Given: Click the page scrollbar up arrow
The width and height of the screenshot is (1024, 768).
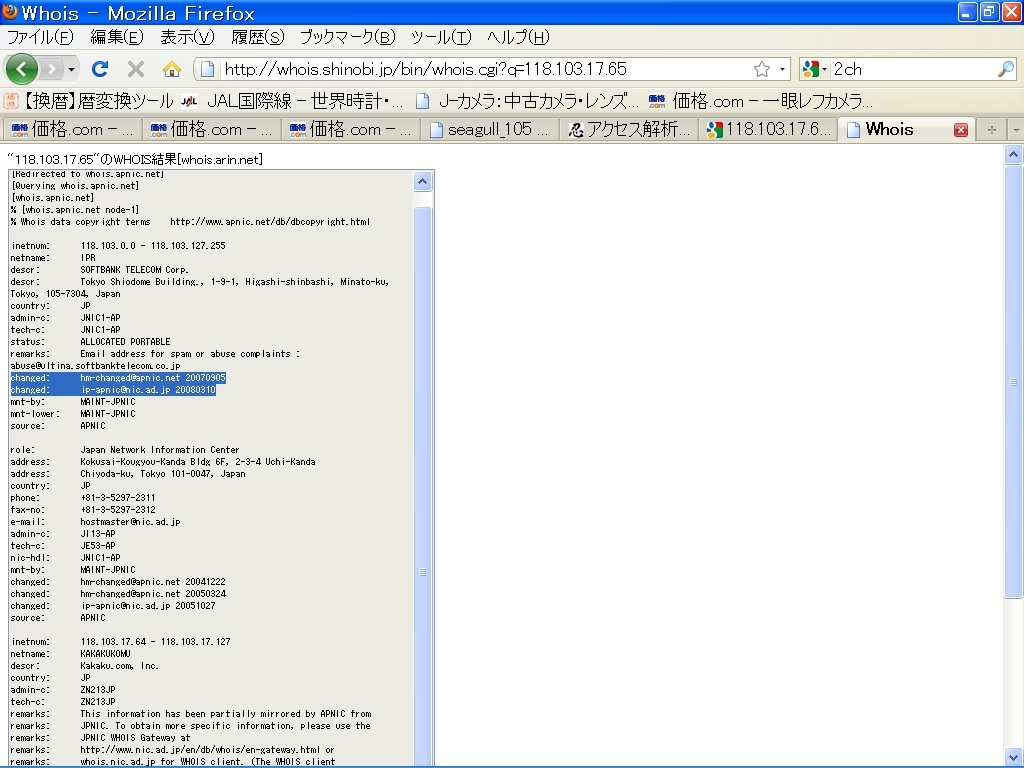Looking at the screenshot, I should tap(1014, 155).
